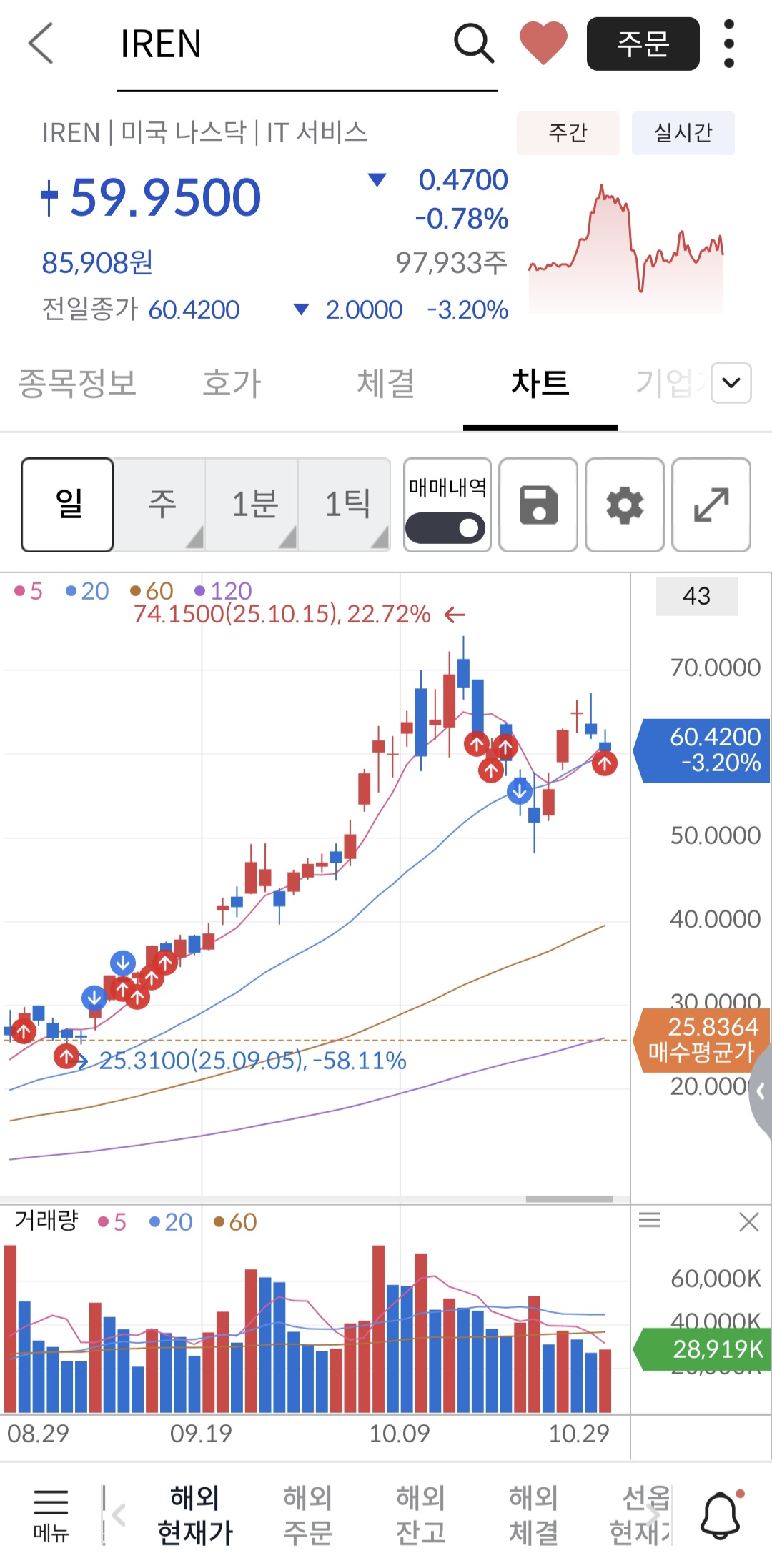This screenshot has width=772, height=1568.
Task: Open the three-dot more menu
Action: click(728, 44)
